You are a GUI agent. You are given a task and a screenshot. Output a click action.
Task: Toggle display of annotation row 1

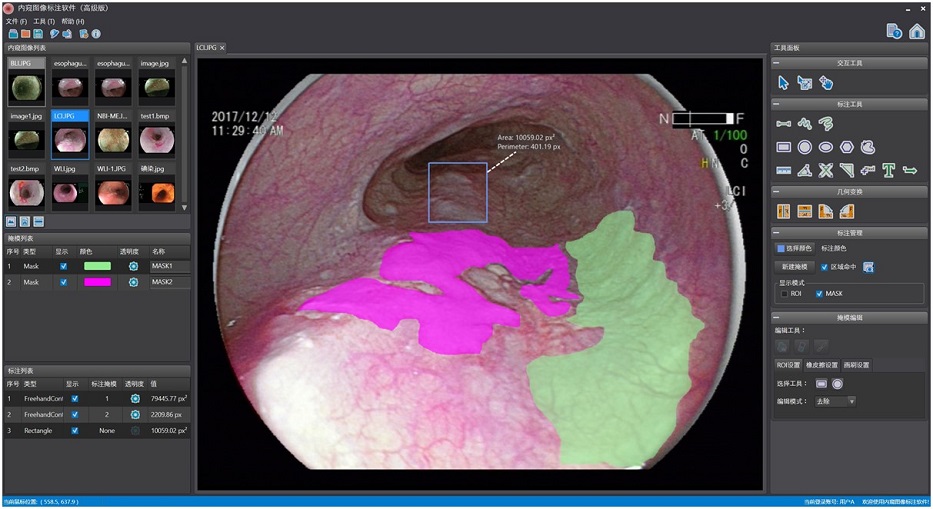[x=74, y=398]
